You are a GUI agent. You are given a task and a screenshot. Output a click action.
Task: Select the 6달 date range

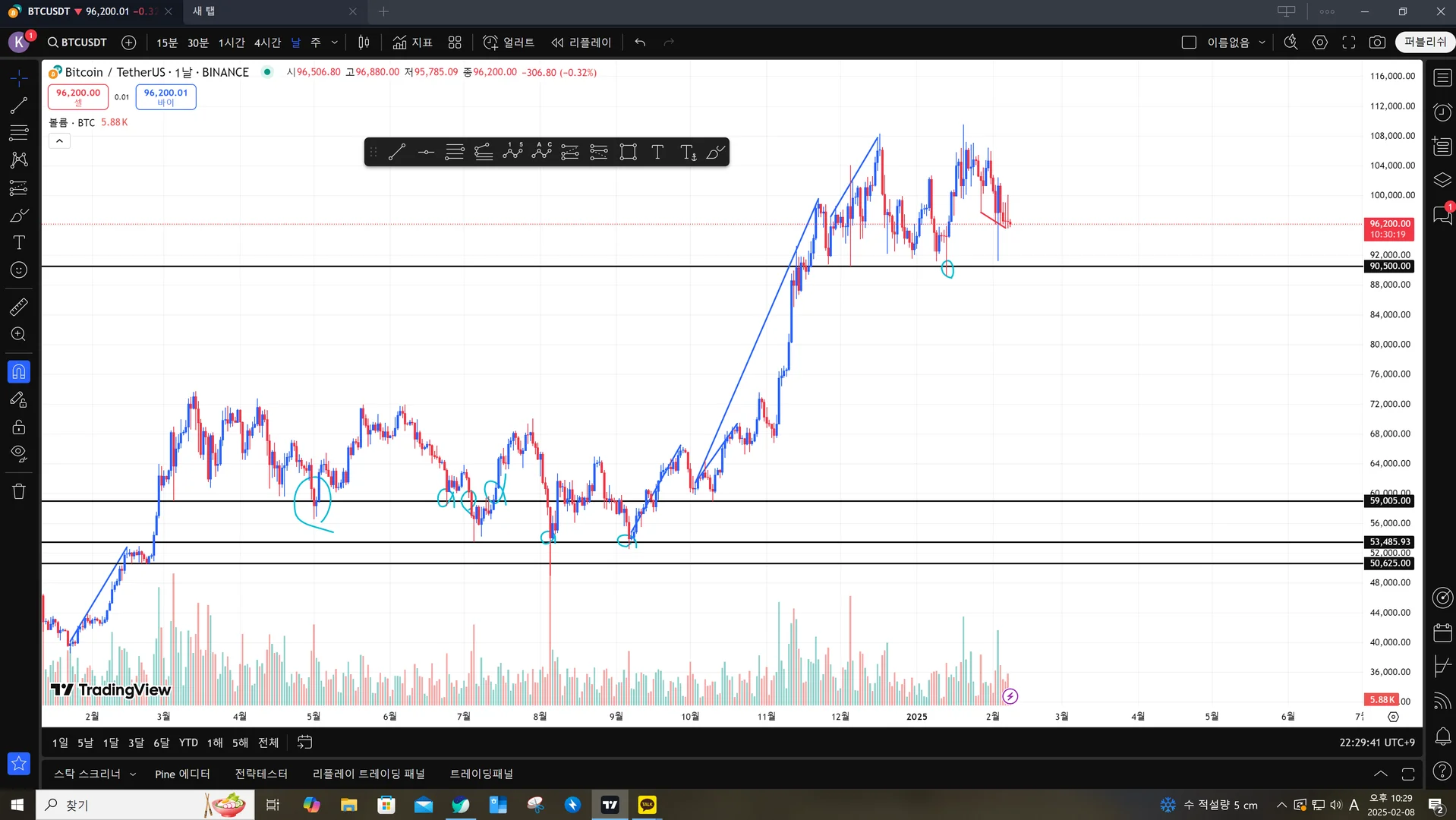(162, 743)
